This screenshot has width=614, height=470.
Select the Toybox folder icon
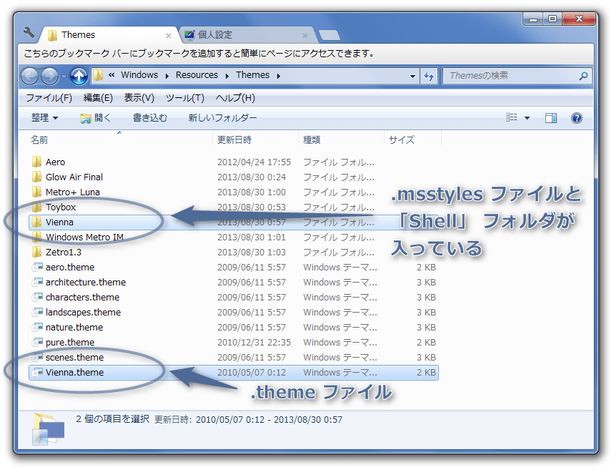tap(37, 207)
